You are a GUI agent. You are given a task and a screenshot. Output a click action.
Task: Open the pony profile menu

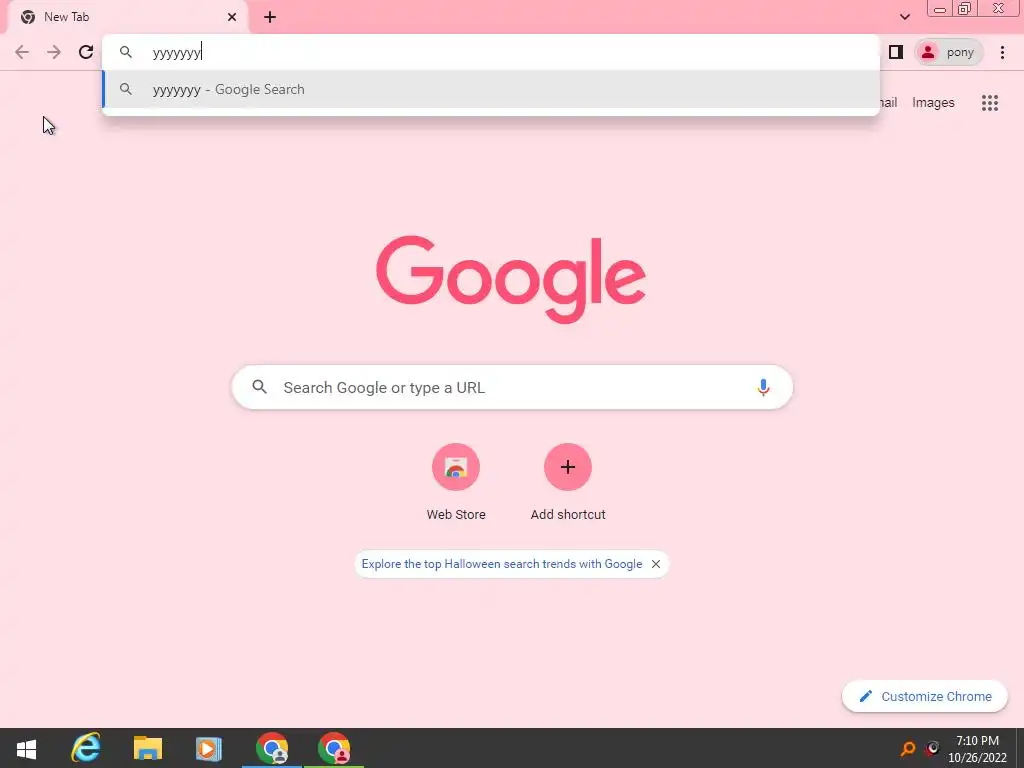click(x=948, y=52)
